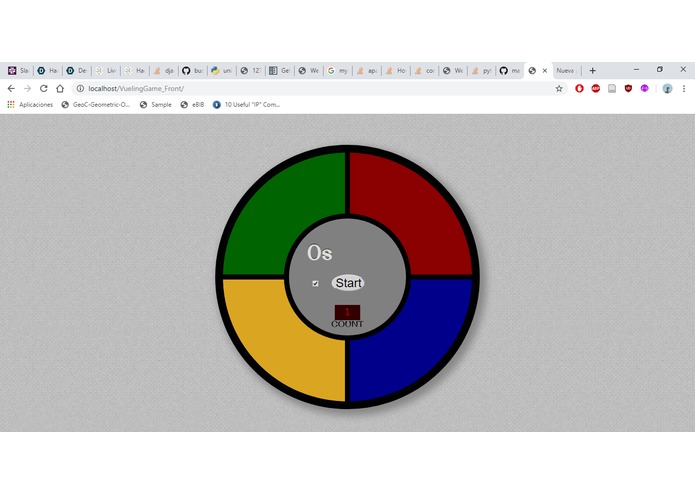Switch to the 'Ho' tab
695x494 pixels.
395,70
